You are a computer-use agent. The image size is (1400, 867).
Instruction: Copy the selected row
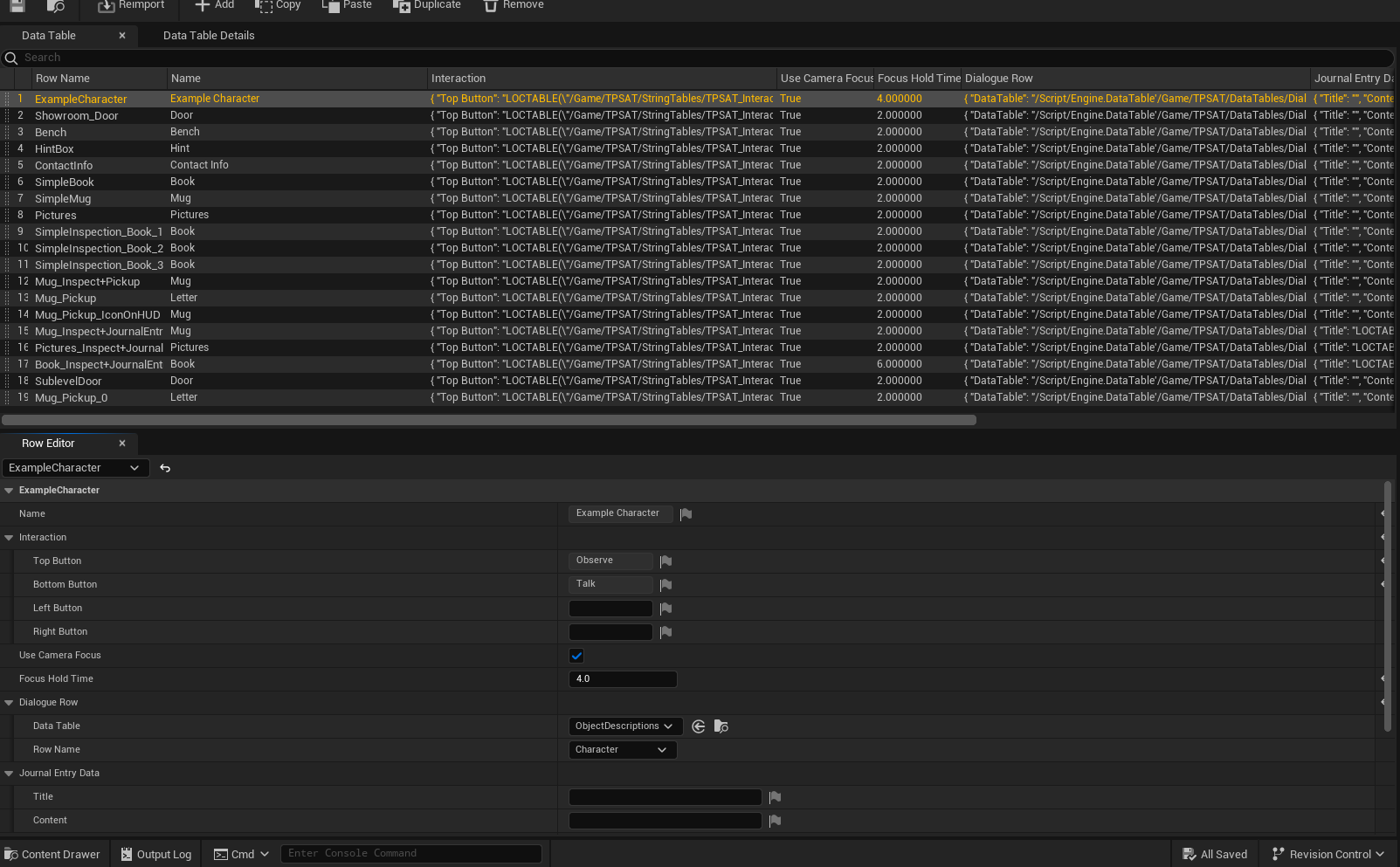click(x=278, y=5)
